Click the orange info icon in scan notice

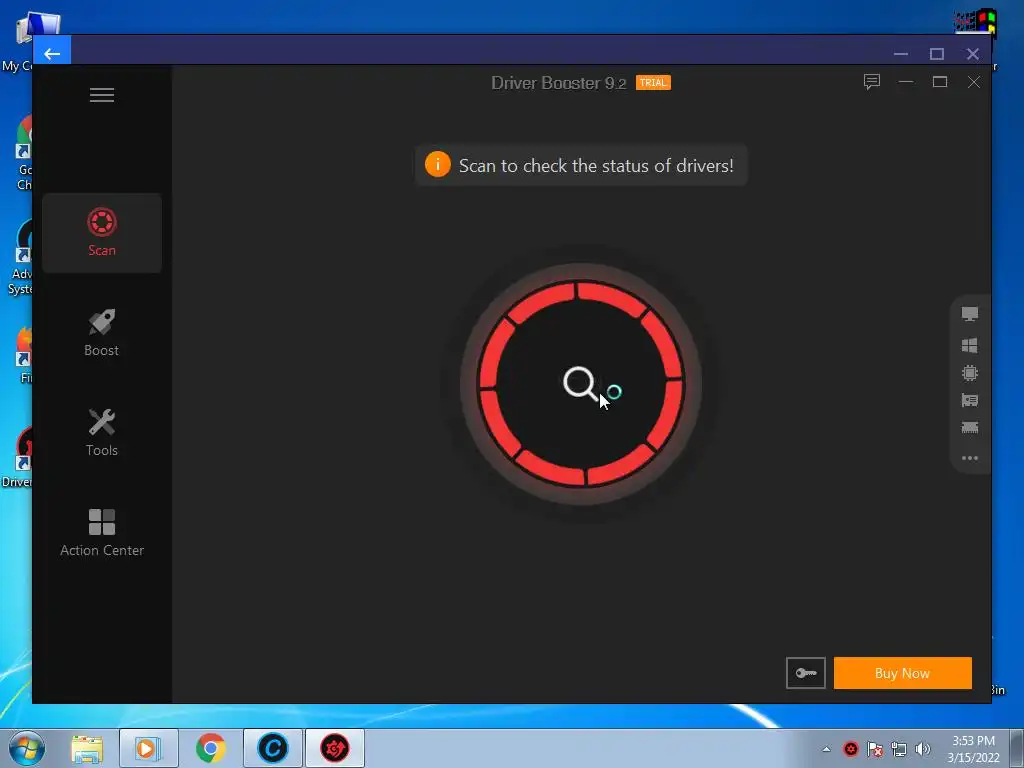click(x=438, y=165)
